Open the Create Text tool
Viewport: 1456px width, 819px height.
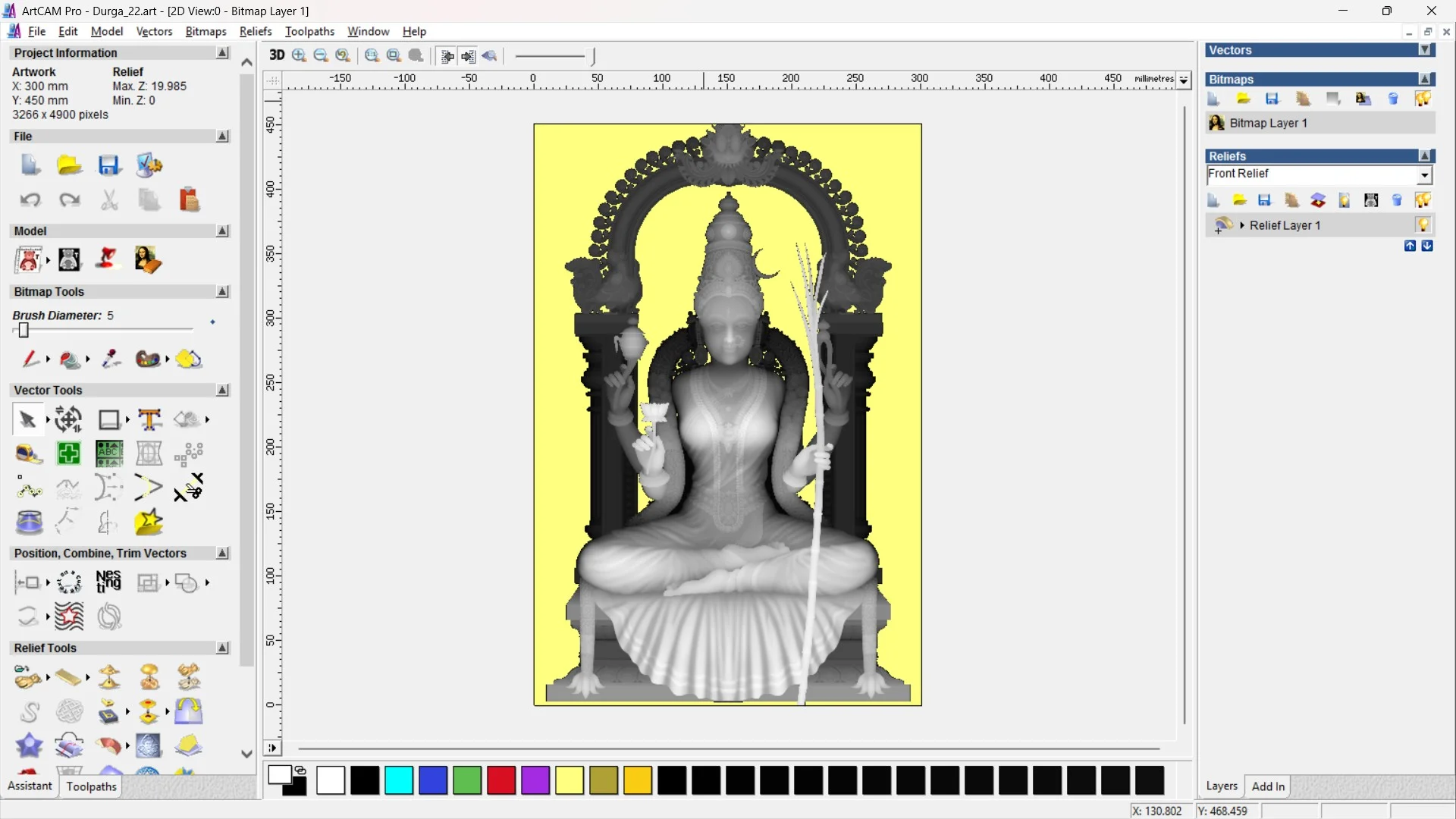pyautogui.click(x=149, y=419)
